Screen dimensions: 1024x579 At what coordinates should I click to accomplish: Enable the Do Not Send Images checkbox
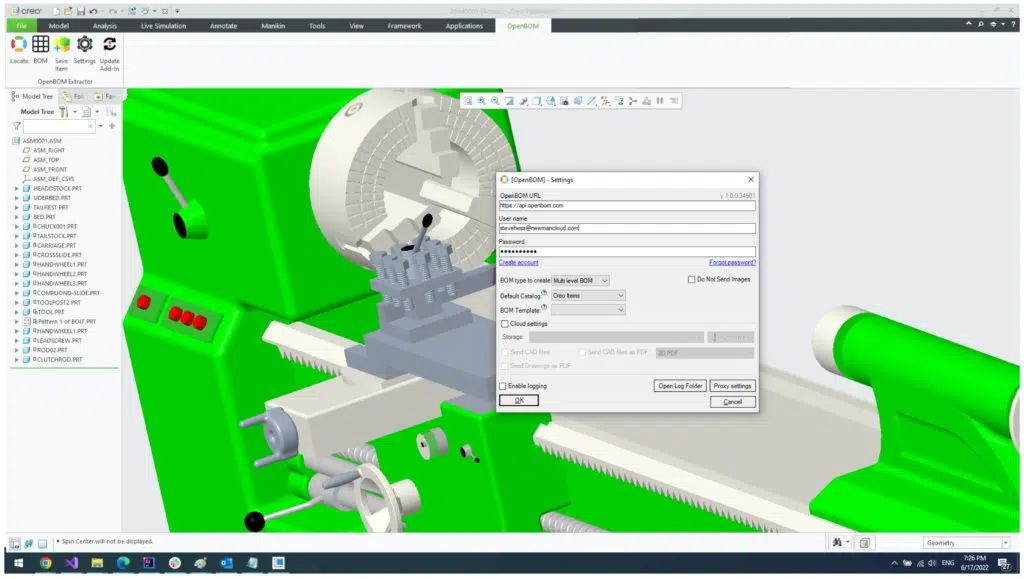click(x=691, y=279)
